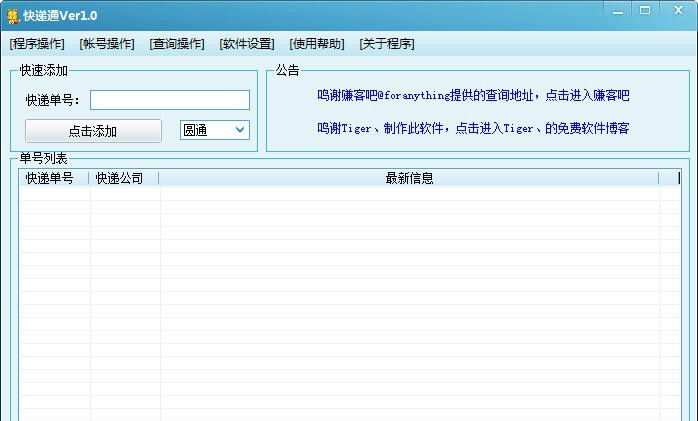
Task: Open the [使用帮助] menu
Action: 317,44
